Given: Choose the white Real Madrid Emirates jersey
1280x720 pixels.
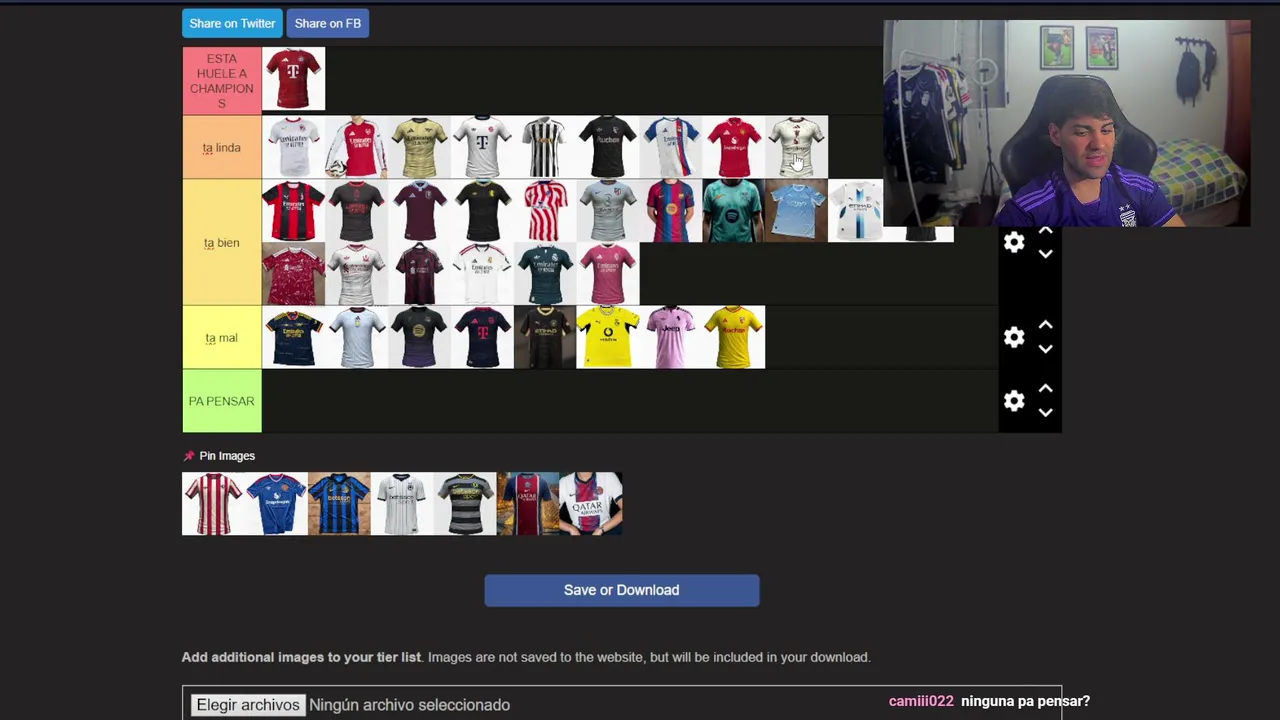Looking at the screenshot, I should point(483,274).
